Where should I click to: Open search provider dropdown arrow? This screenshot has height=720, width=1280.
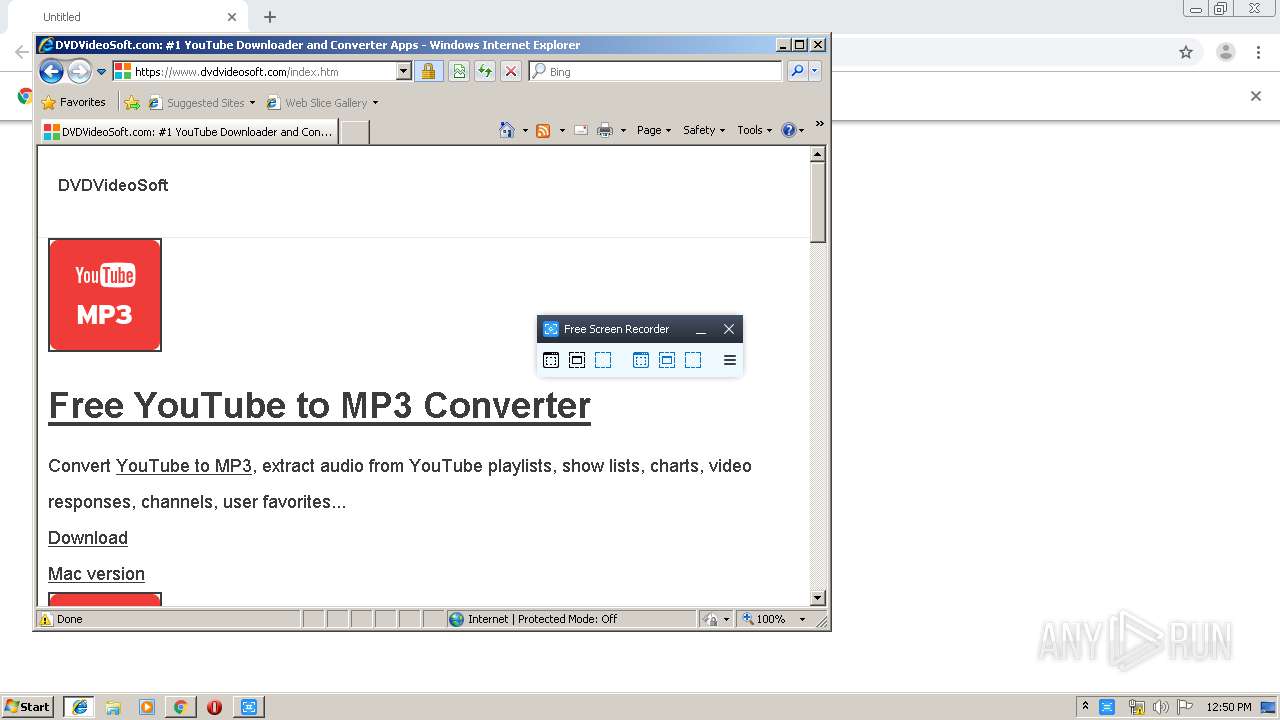click(x=815, y=71)
